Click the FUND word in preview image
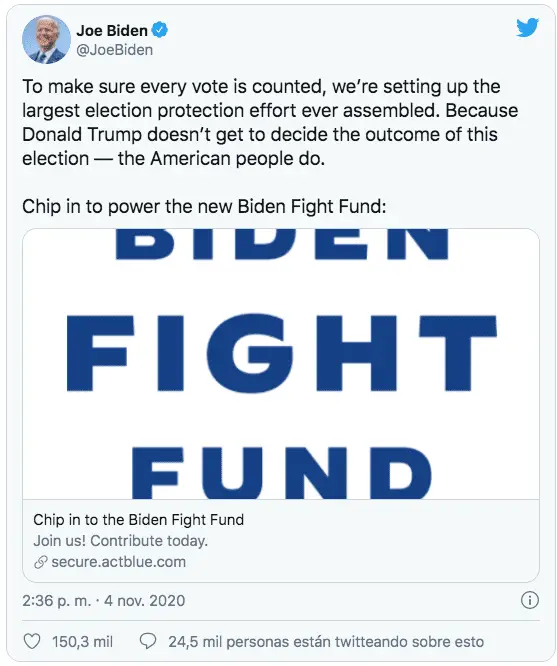The width and height of the screenshot is (557, 666). tap(282, 473)
